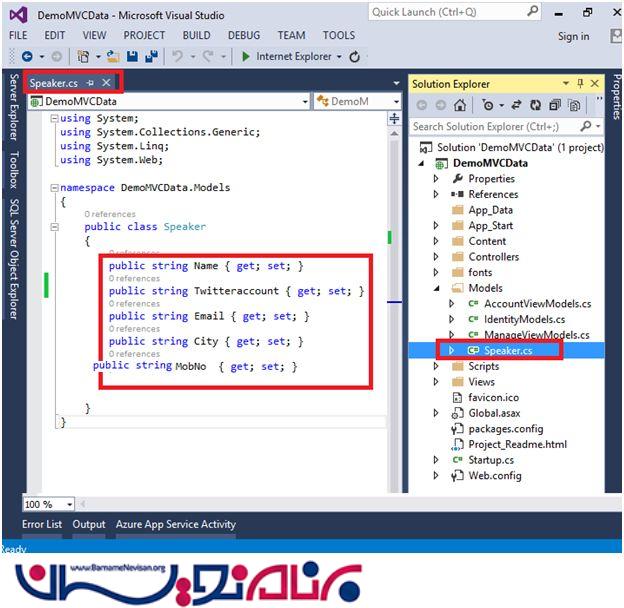Toggle the pin on Speaker.cs tab
This screenshot has width=624, height=608.
90,83
